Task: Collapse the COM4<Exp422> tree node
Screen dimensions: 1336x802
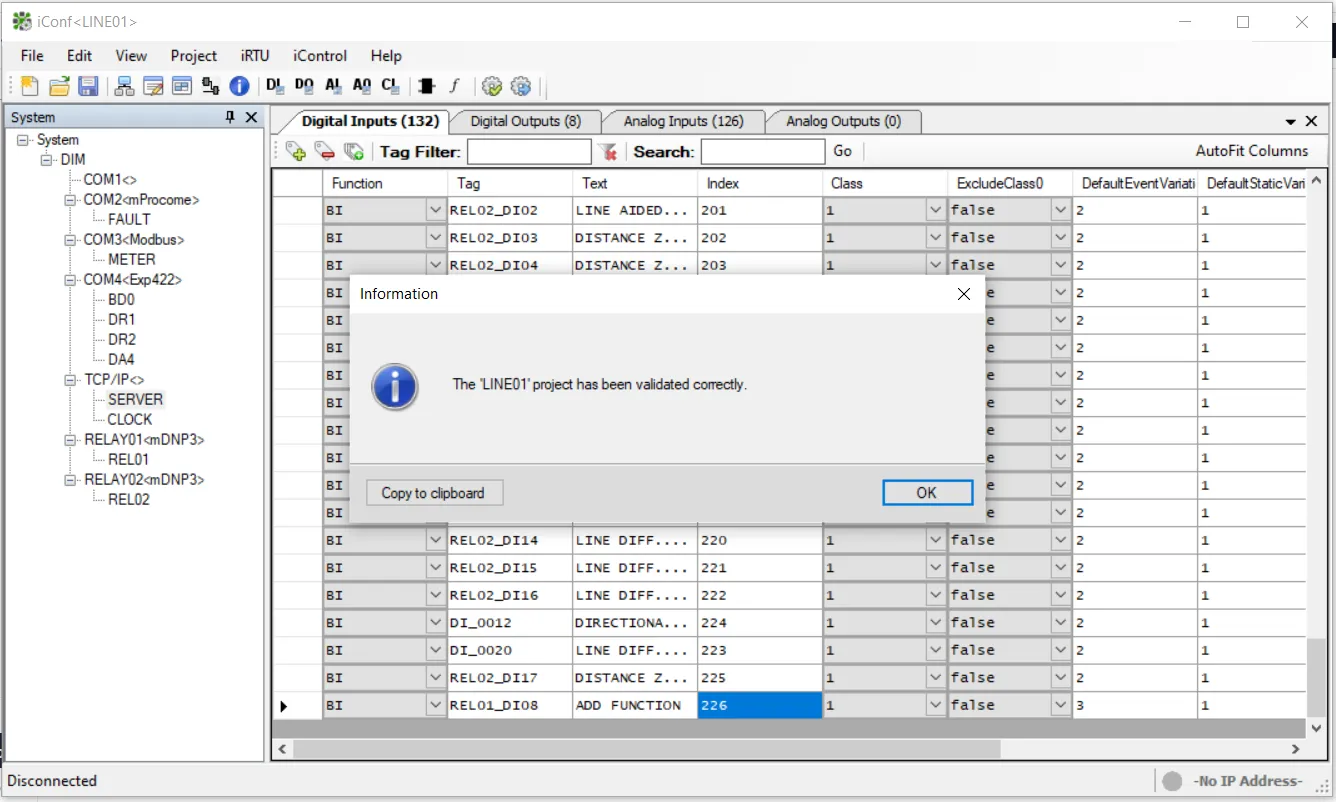Action: [70, 280]
